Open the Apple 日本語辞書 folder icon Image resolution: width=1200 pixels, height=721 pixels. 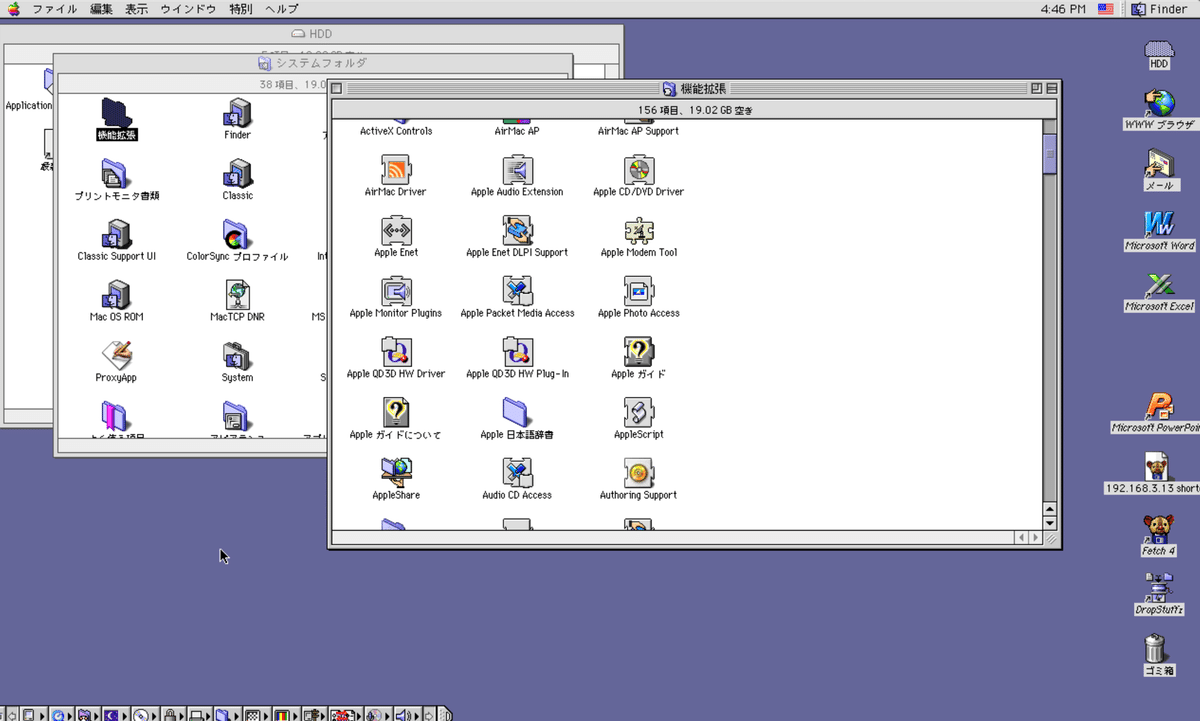(517, 413)
